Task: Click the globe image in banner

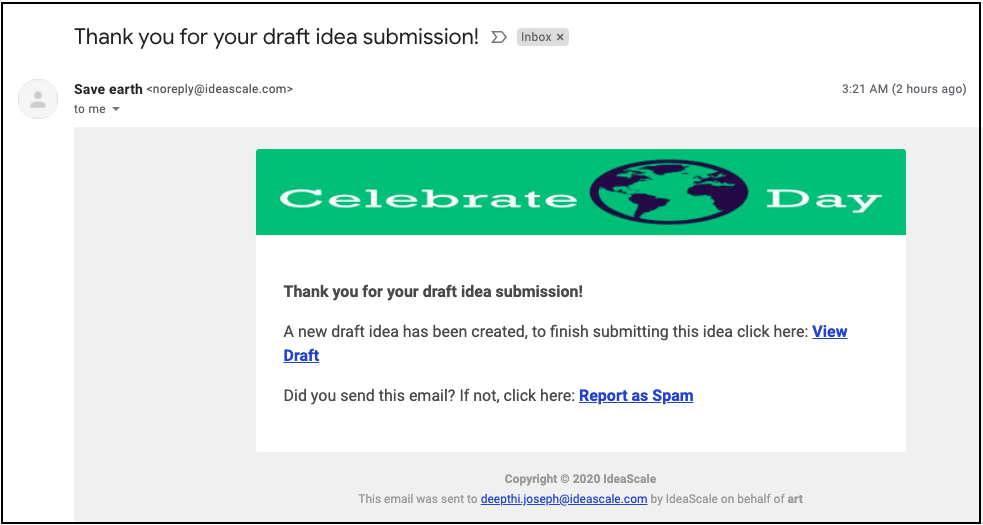Action: pos(670,192)
